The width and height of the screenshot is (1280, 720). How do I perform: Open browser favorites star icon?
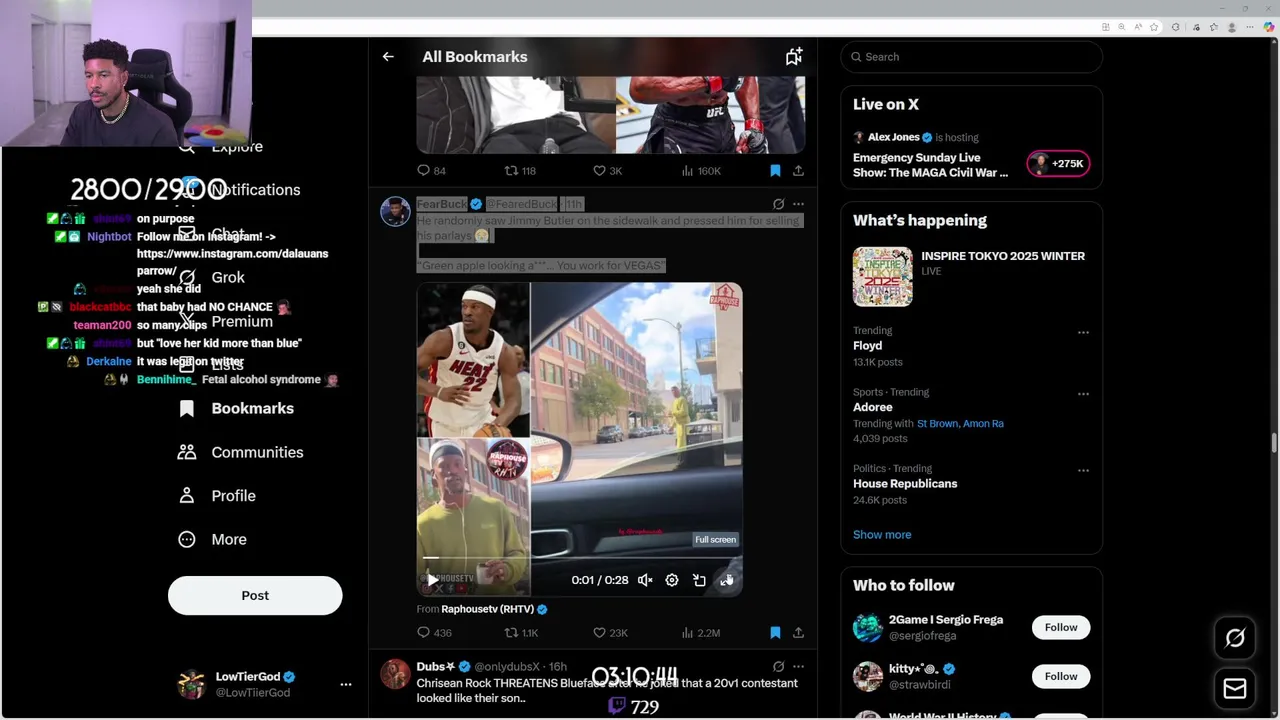pos(1154,27)
